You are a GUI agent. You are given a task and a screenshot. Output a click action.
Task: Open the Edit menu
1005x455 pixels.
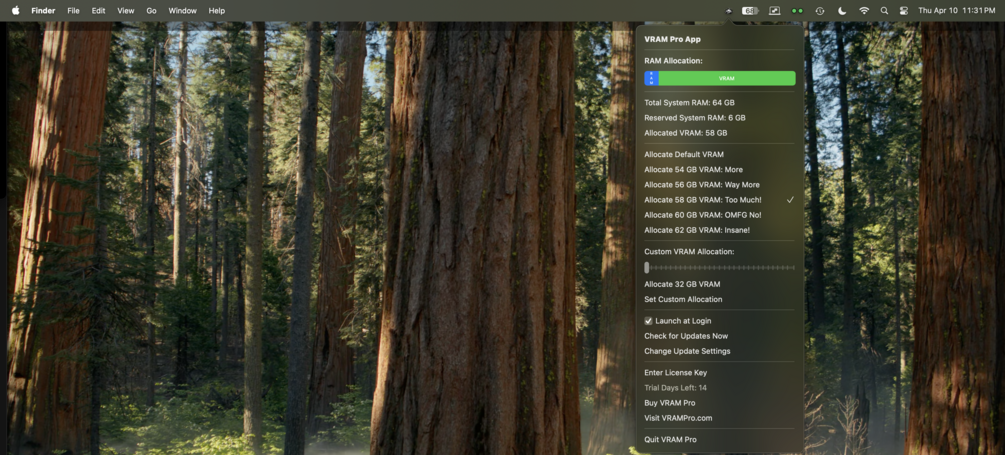[x=98, y=11]
